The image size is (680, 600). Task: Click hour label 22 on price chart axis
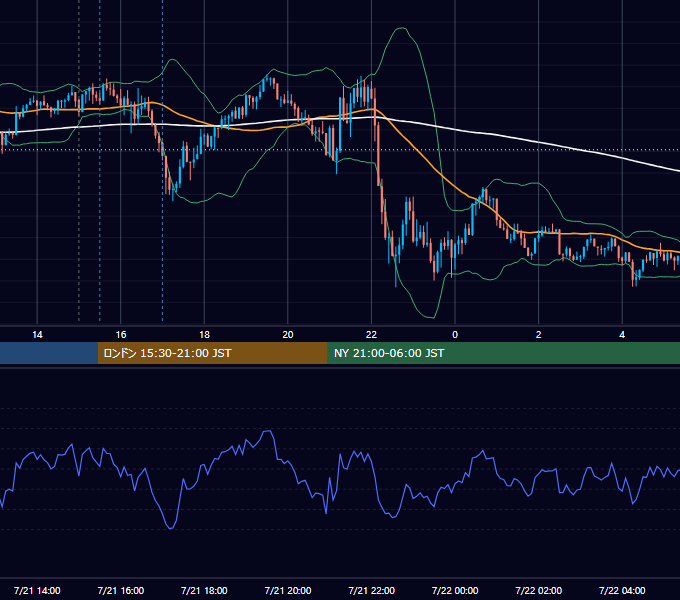(371, 335)
